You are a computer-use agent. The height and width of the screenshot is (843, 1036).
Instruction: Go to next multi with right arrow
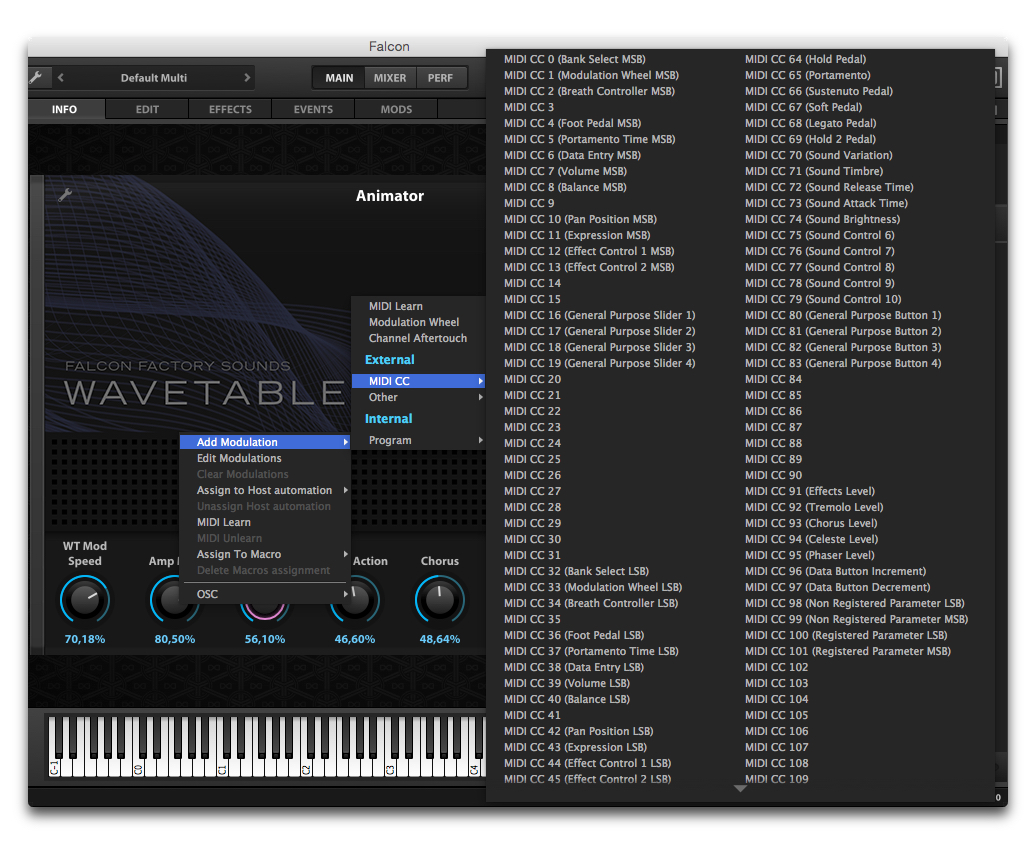pyautogui.click(x=247, y=77)
